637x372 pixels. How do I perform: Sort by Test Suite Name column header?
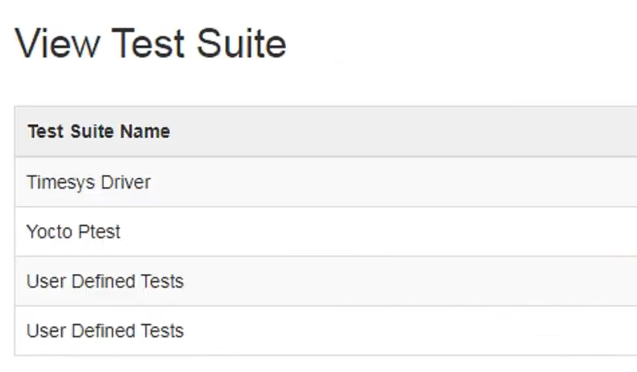point(99,132)
